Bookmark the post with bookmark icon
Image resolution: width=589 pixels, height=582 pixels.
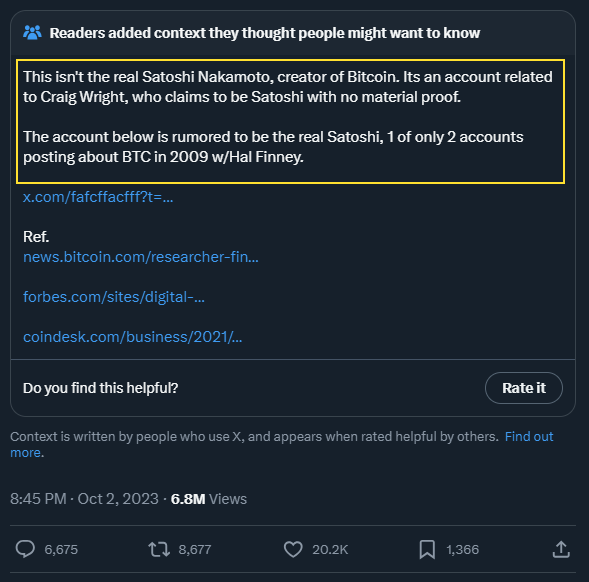427,549
